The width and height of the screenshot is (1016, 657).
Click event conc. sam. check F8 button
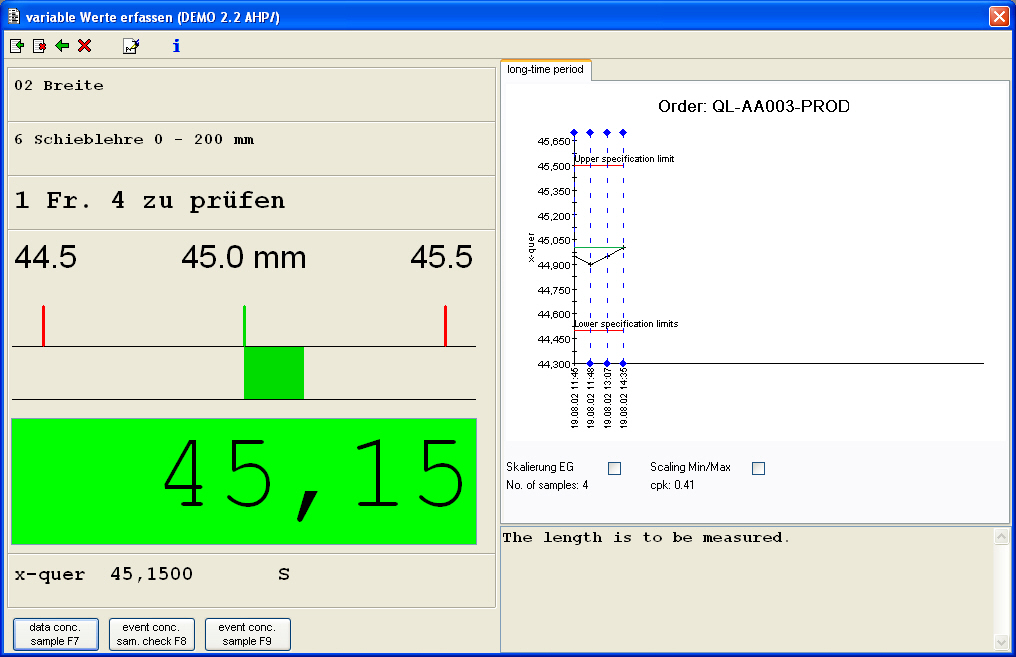[152, 634]
